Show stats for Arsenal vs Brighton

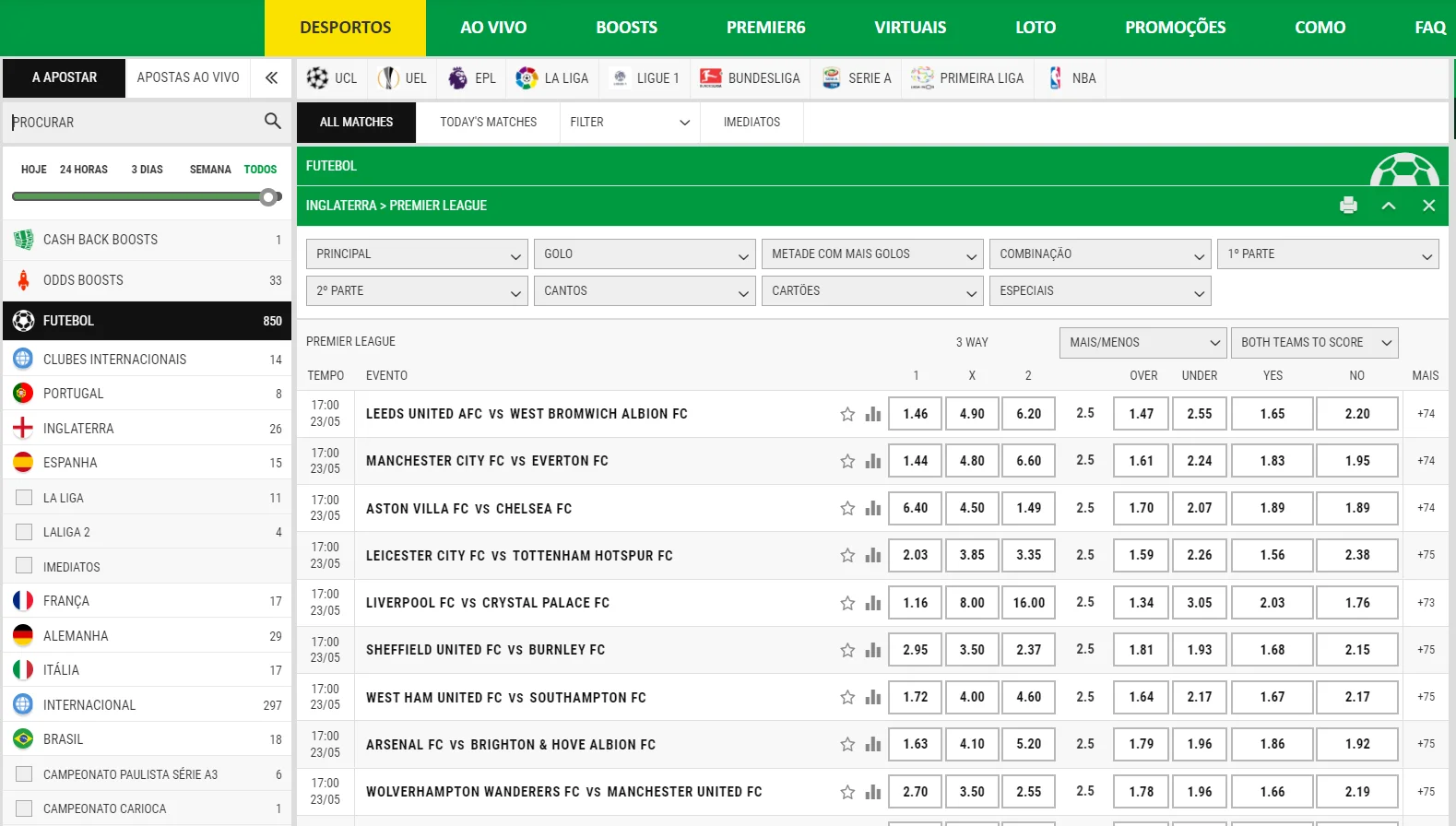(x=873, y=744)
